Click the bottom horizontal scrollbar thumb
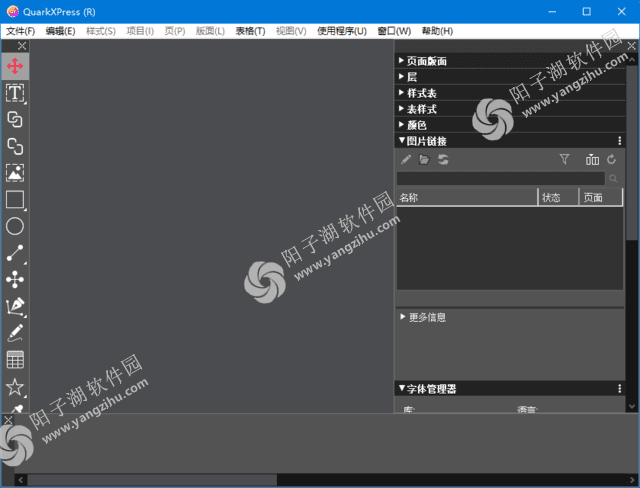 pos(152,480)
